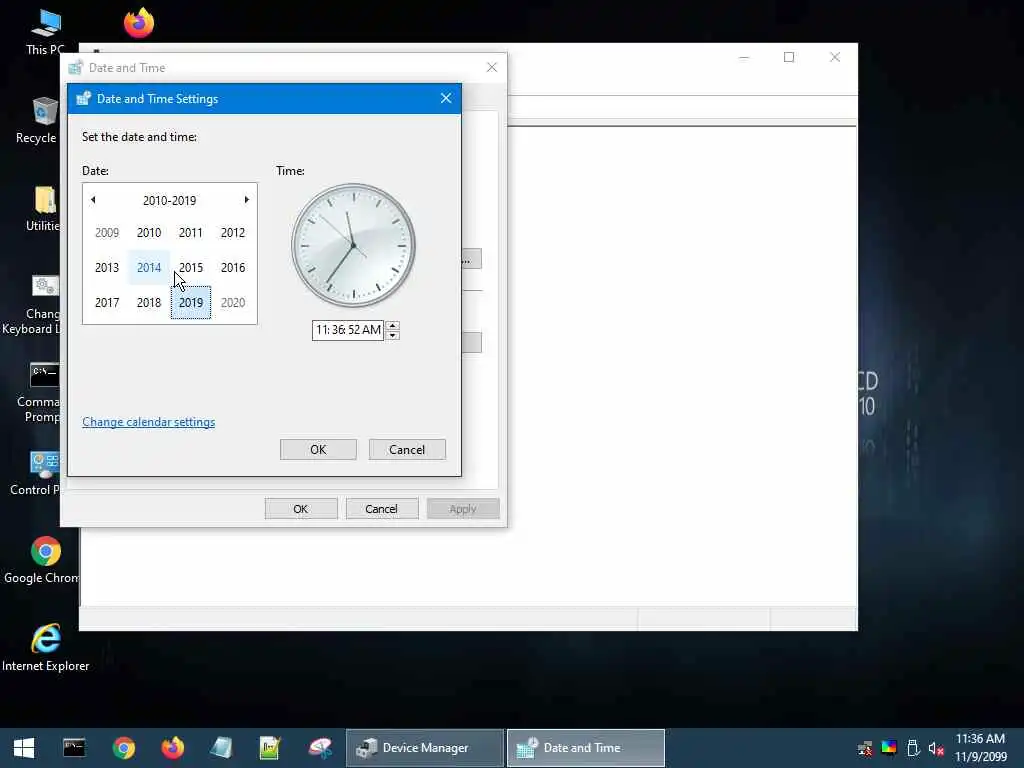
Task: Pick year 2009 in the decade view
Action: (107, 232)
